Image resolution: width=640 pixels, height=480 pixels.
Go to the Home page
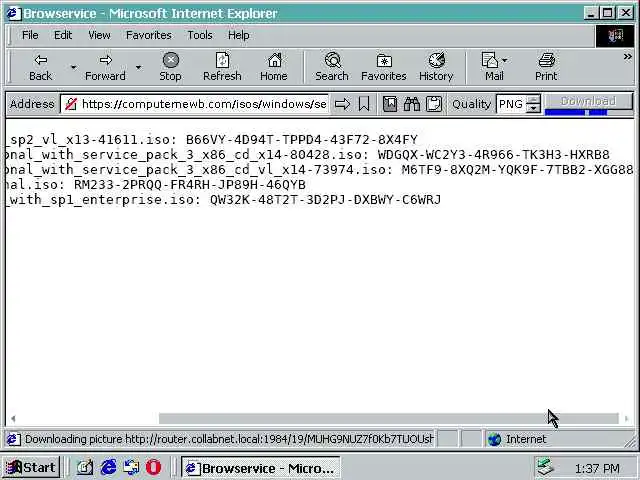(x=274, y=67)
